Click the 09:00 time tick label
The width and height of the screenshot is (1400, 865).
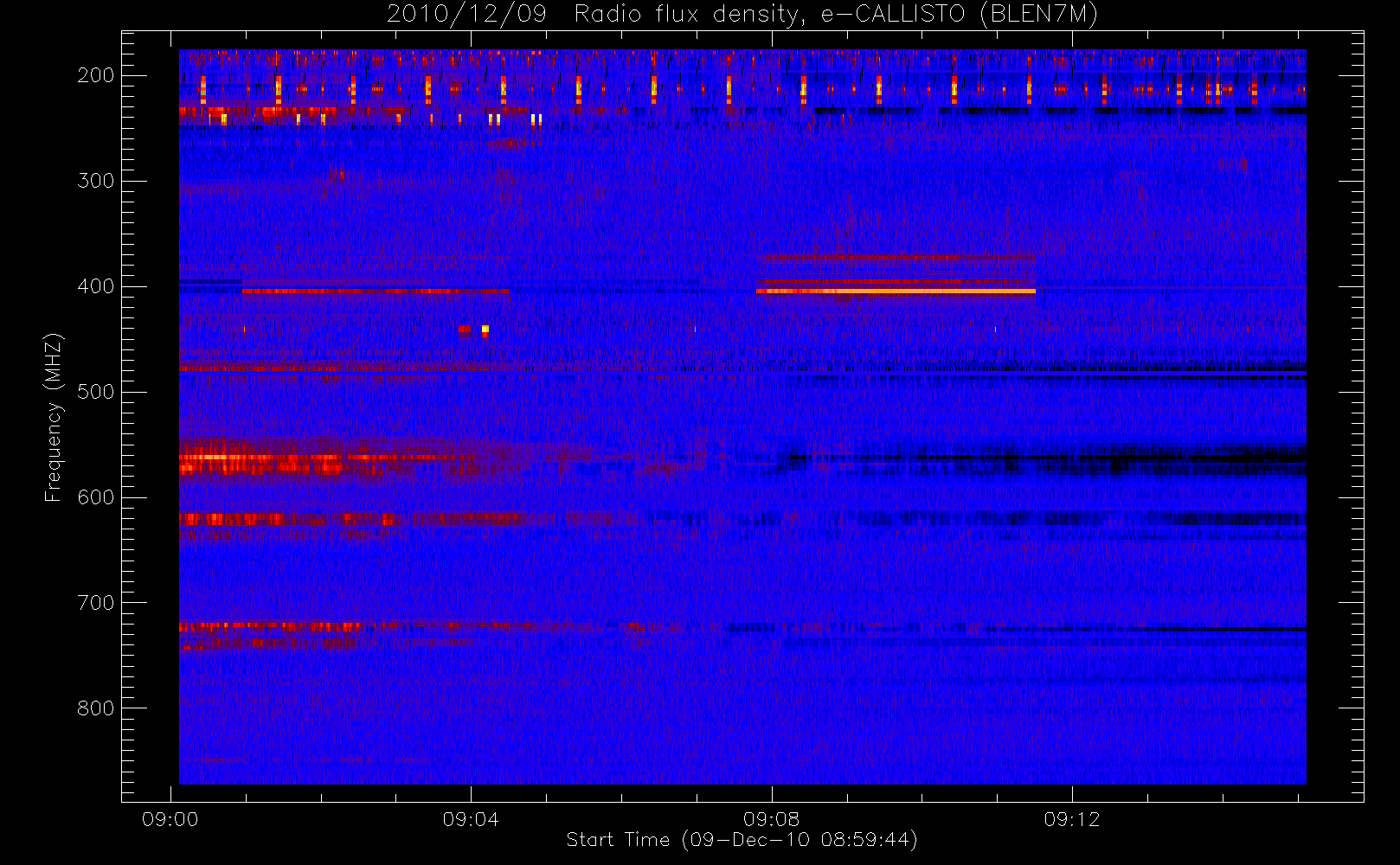tap(170, 819)
